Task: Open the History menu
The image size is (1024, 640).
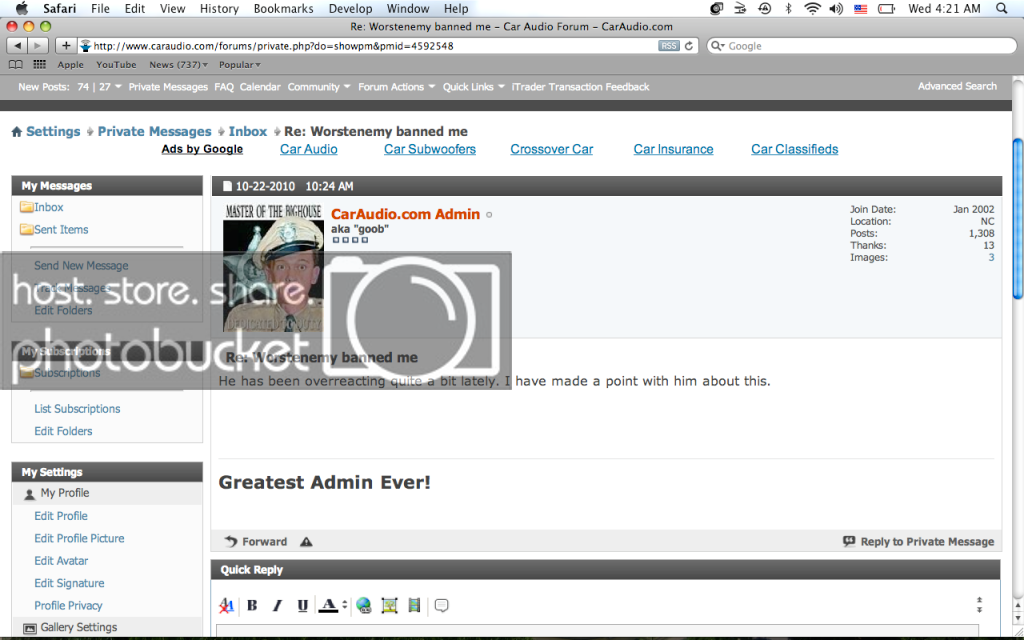Action: [219, 8]
